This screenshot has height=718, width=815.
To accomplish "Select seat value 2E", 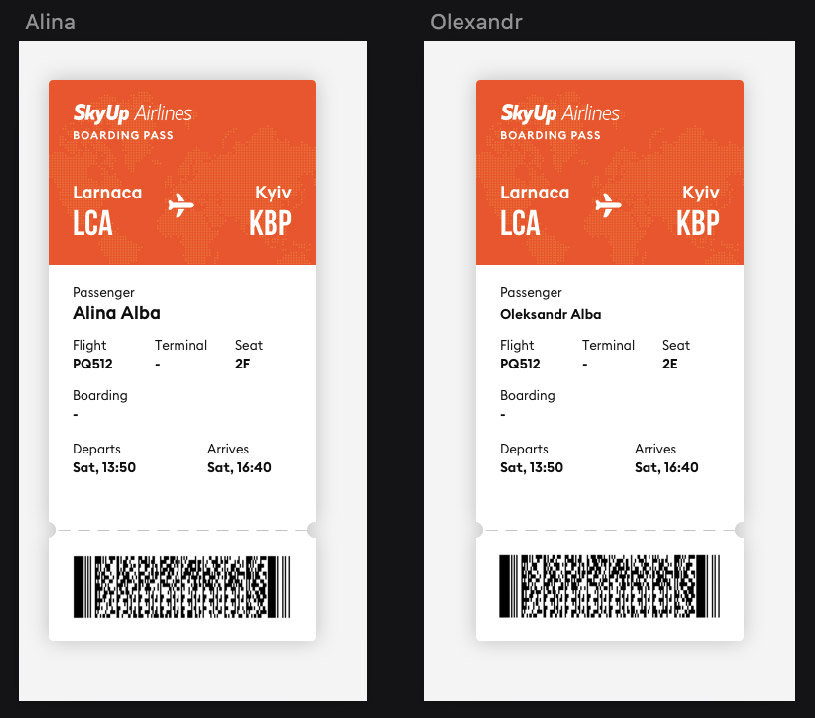I will (669, 363).
